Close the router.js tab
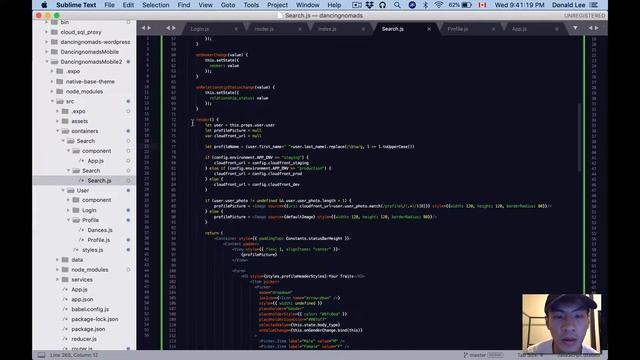The image size is (640, 360). (300, 29)
